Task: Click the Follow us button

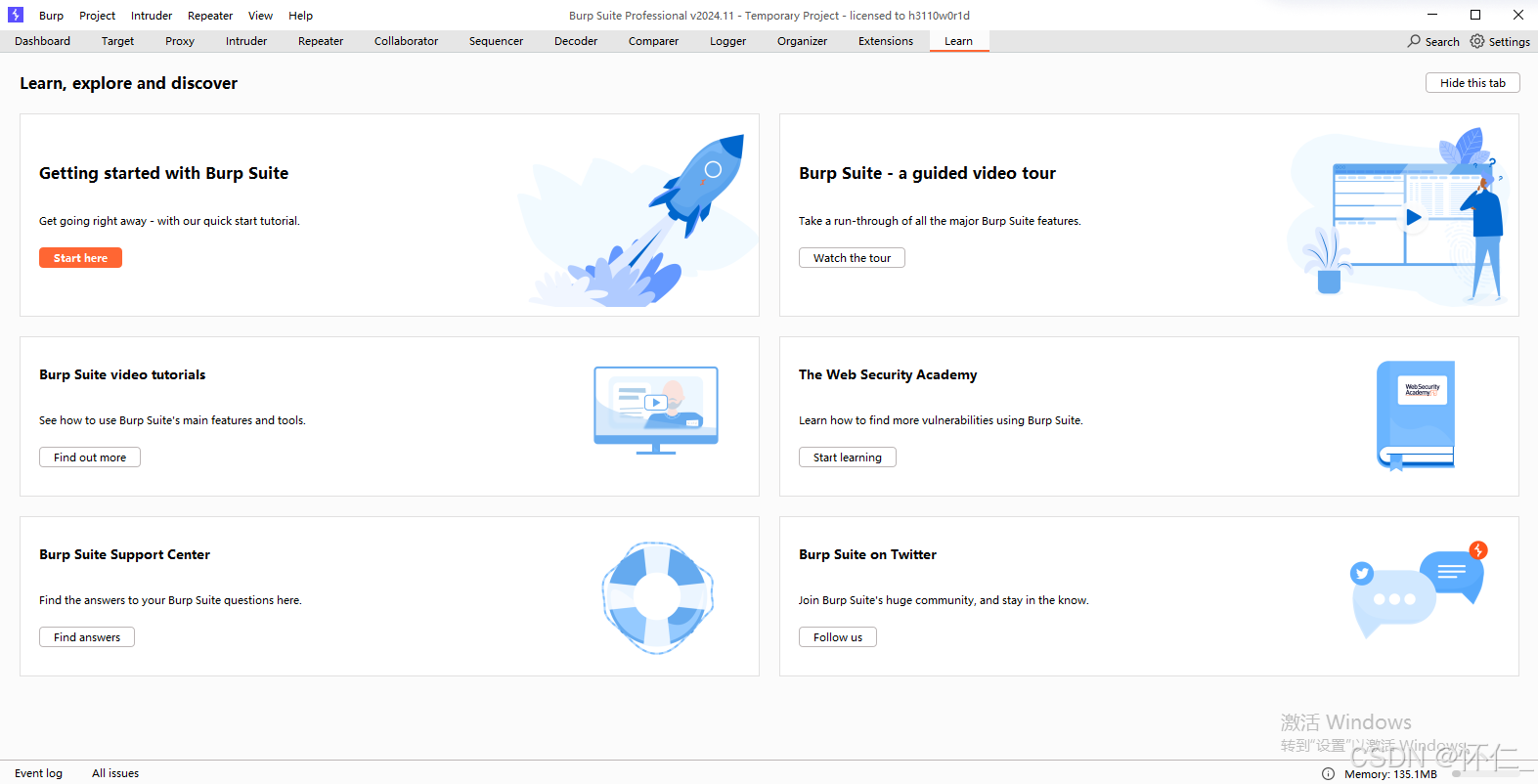Action: [x=838, y=637]
